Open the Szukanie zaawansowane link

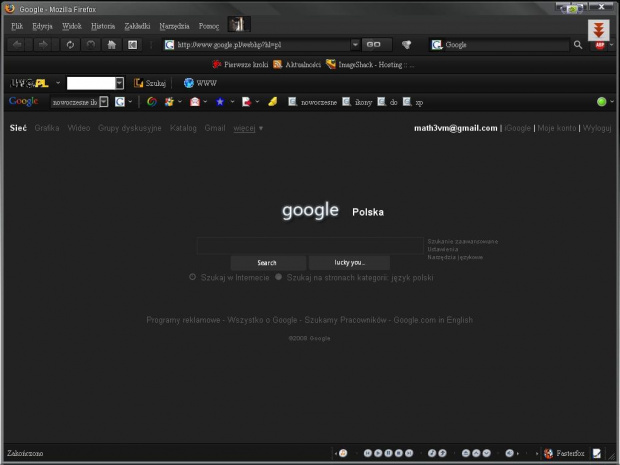tap(463, 241)
